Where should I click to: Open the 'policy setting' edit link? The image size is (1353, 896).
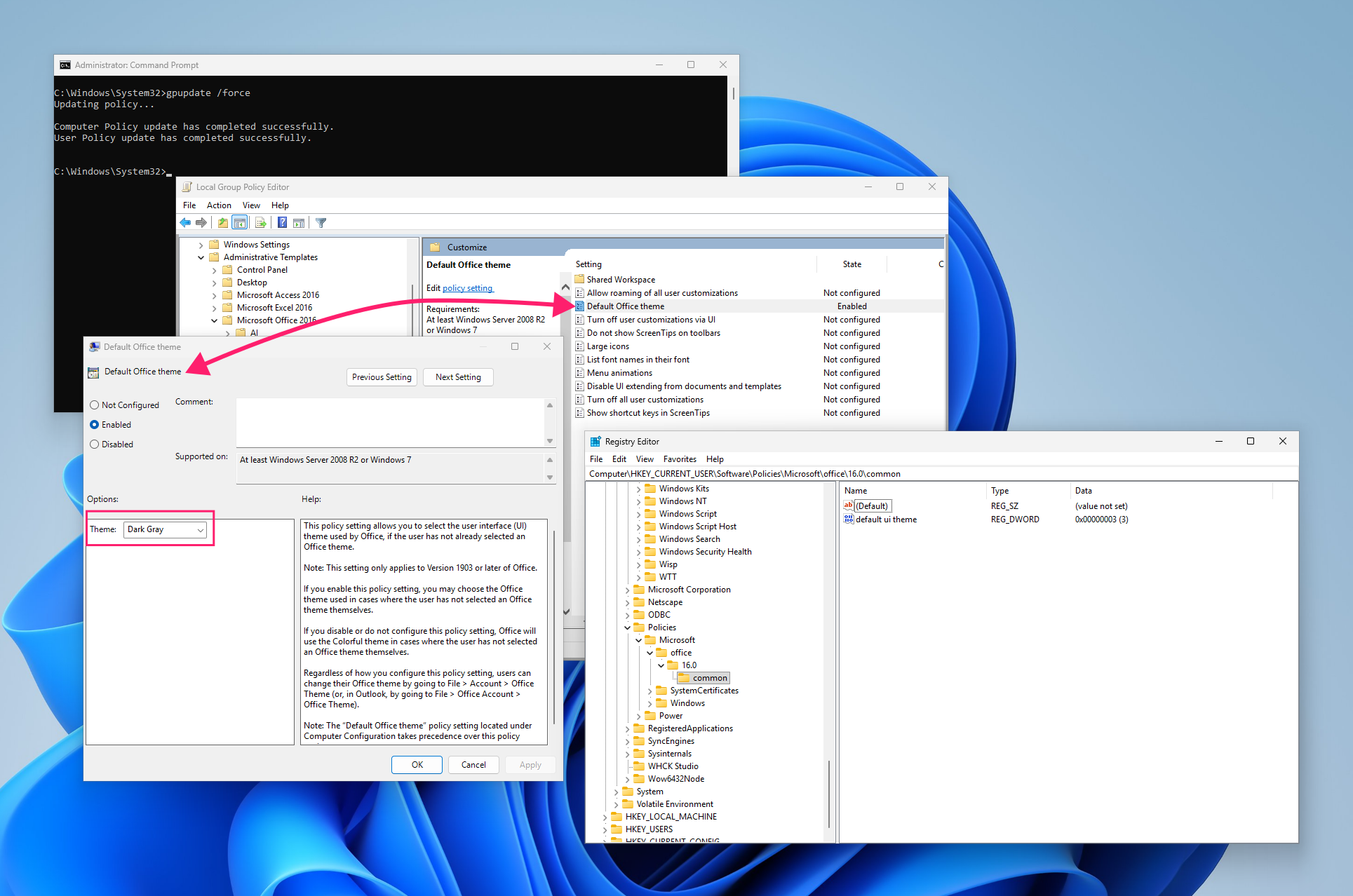click(x=468, y=288)
